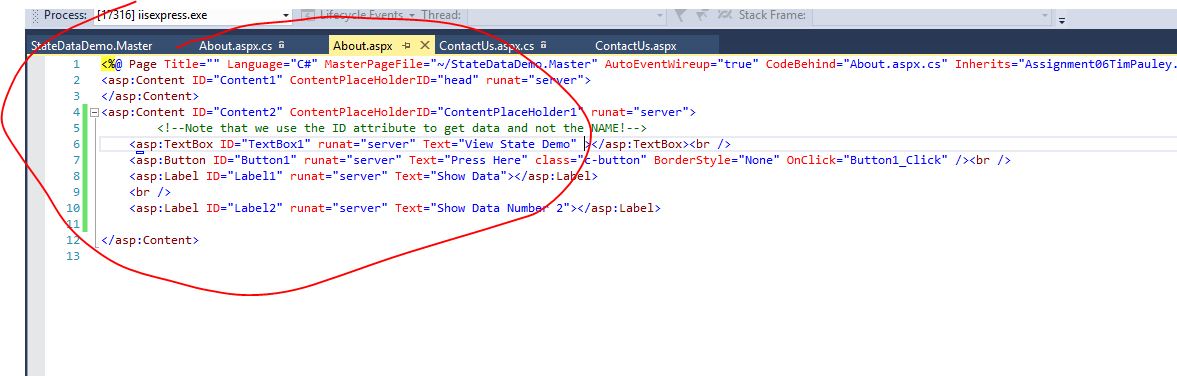
Task: Click Text="Show Data" on line 8
Action: pos(452,176)
